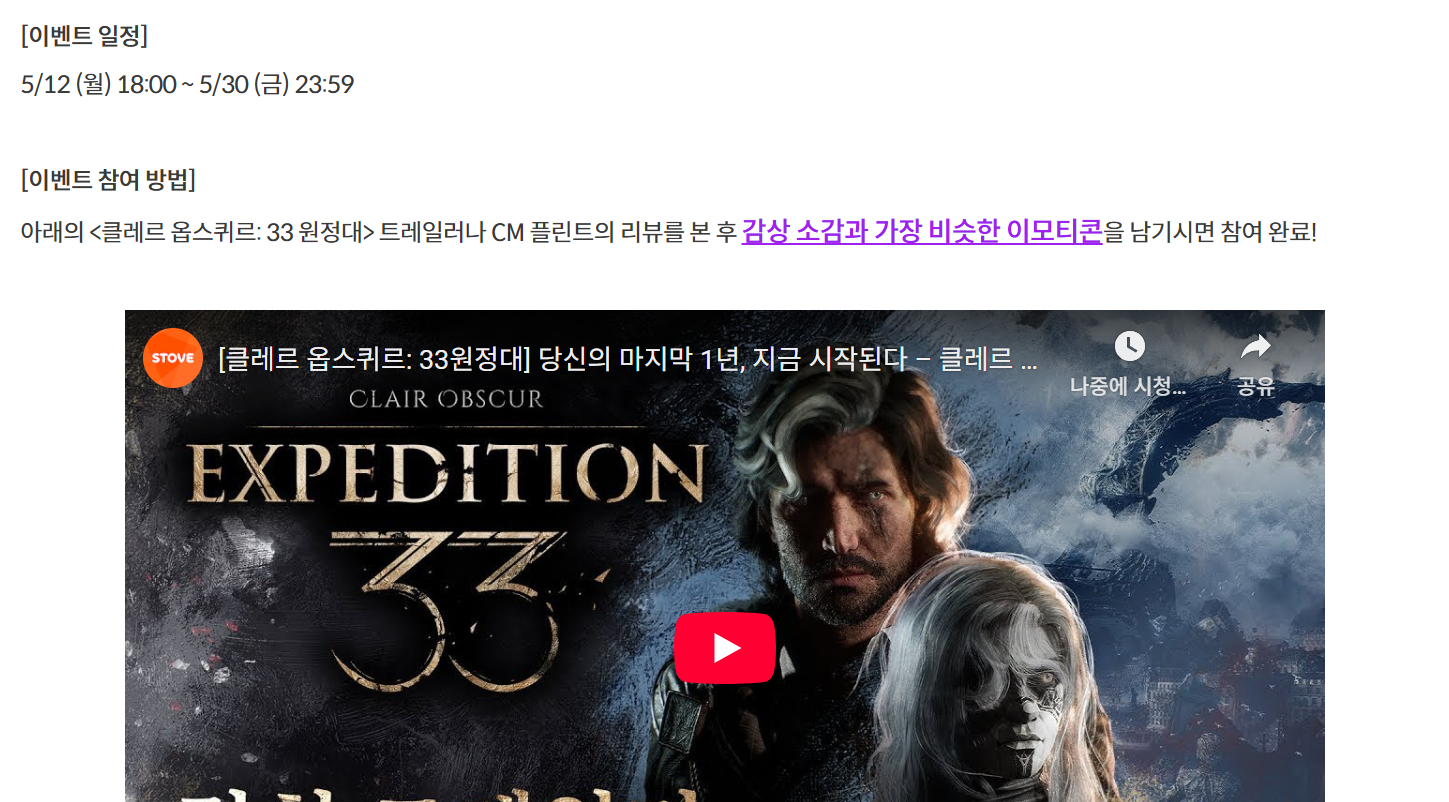Click the Watch Later clock icon
Viewport: 1449px width, 802px height.
pos(1129,347)
